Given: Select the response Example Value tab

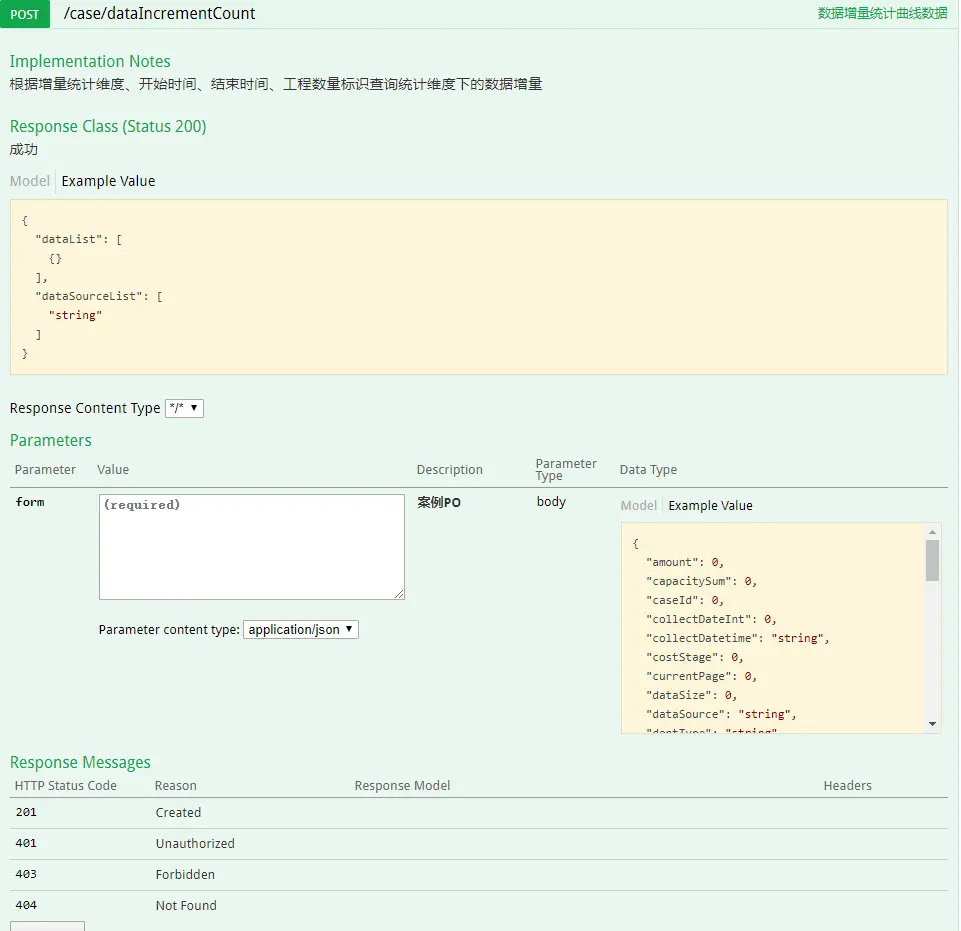Looking at the screenshot, I should 108,181.
